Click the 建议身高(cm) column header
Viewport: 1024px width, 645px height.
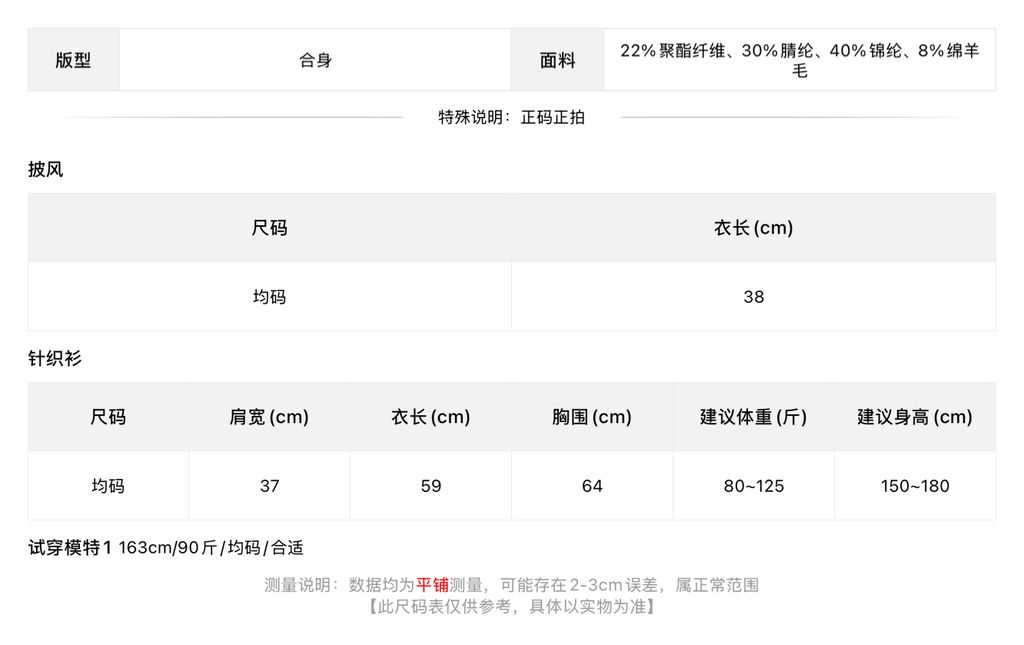pos(915,417)
